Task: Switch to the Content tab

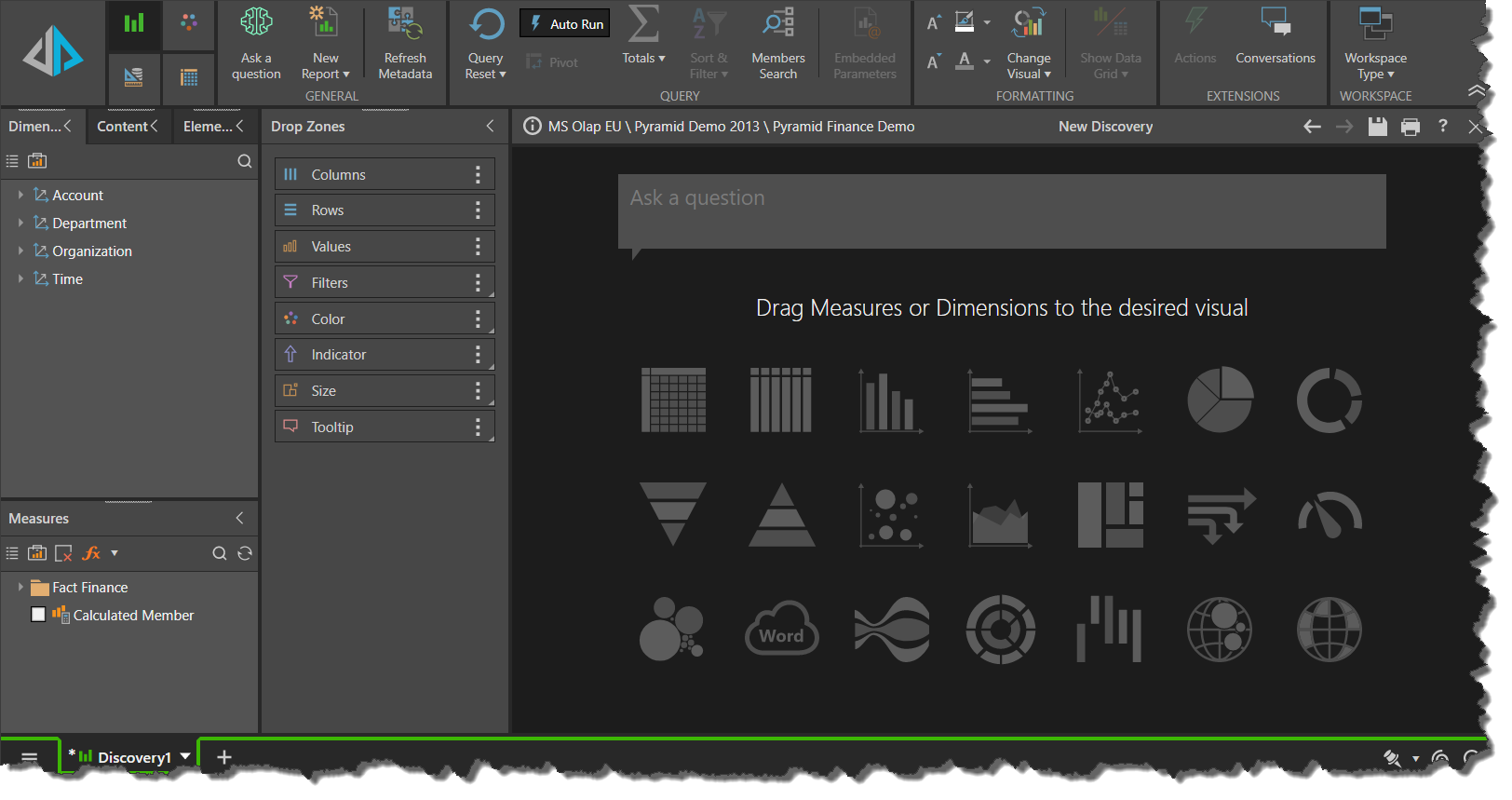Action: (122, 127)
